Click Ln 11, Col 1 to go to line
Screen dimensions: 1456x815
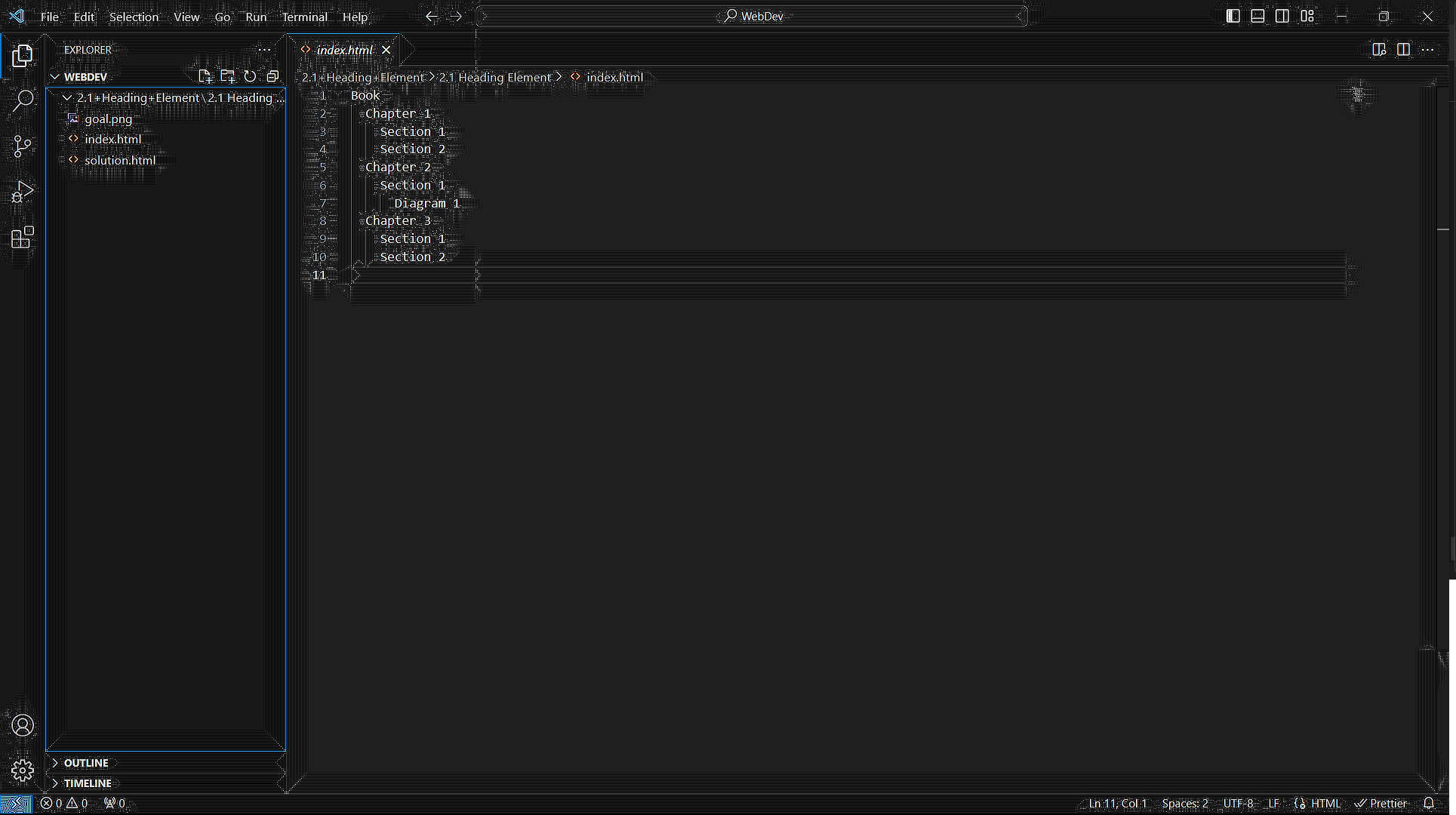(x=1117, y=804)
